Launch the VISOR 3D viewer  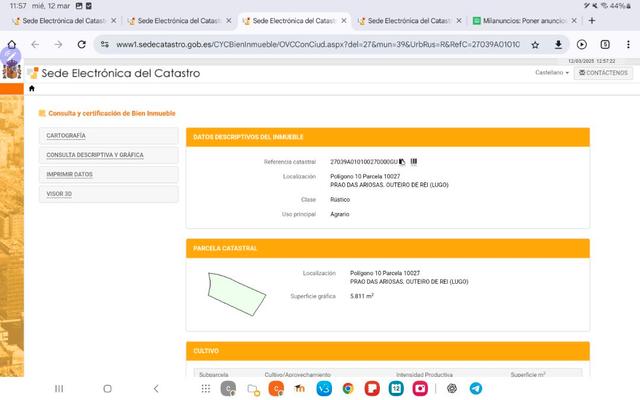tap(110, 194)
